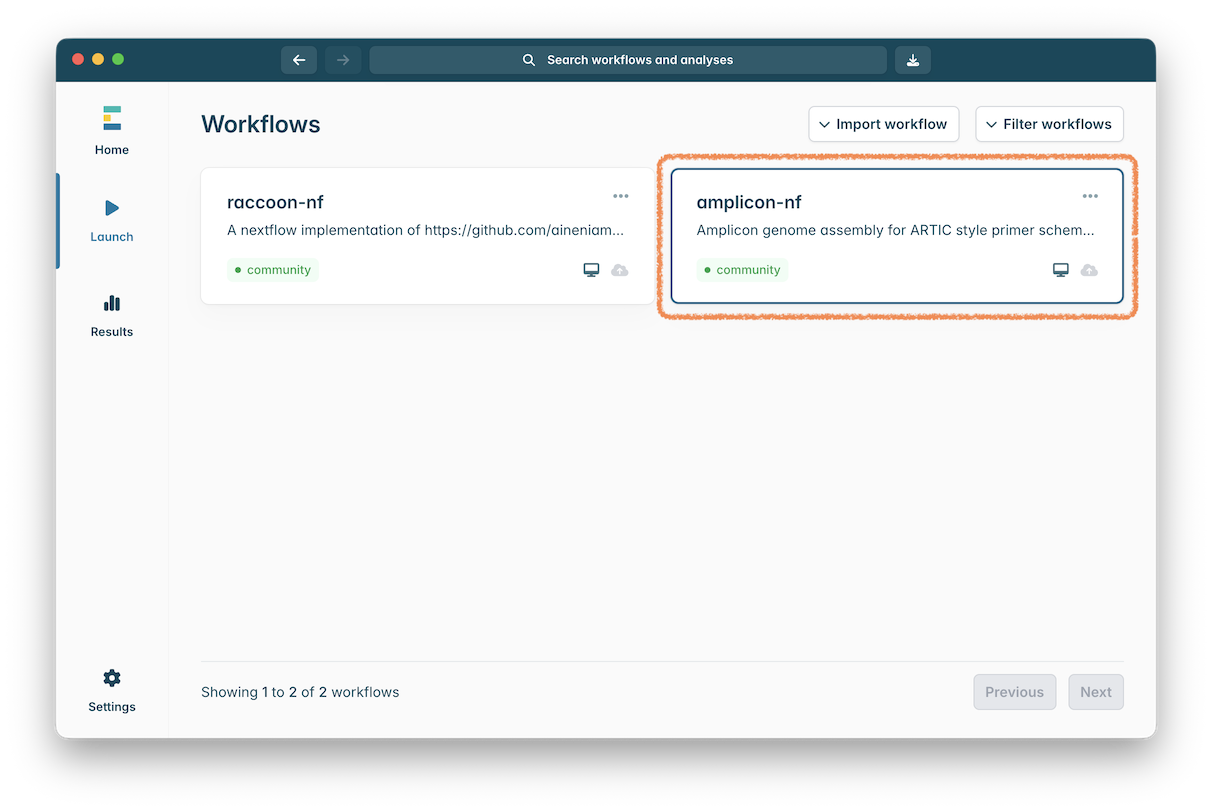The height and width of the screenshot is (812, 1212).
Task: Click the local computer icon on amplicon-nf
Action: pyautogui.click(x=1061, y=270)
